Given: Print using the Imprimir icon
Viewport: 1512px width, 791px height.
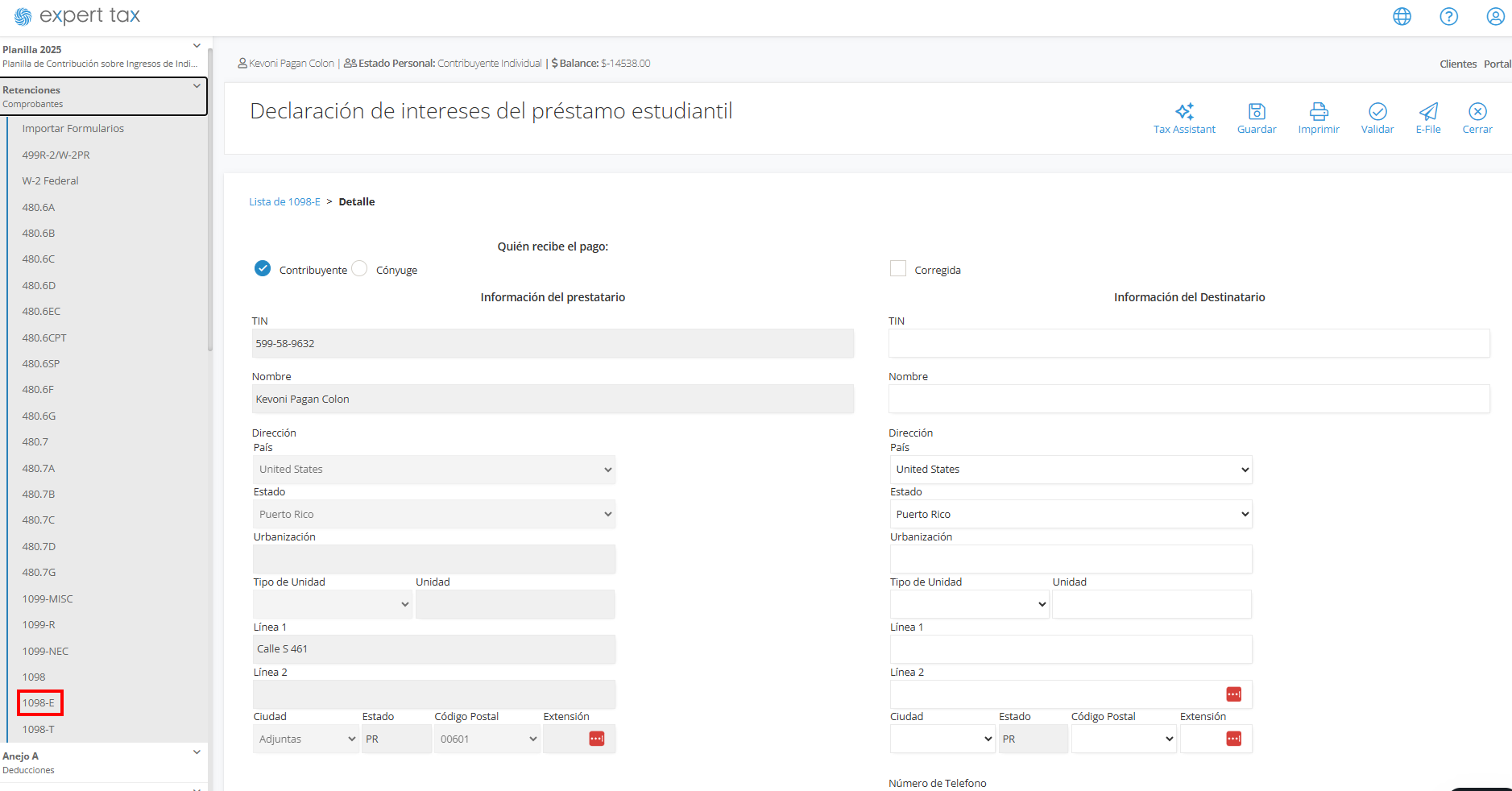Looking at the screenshot, I should [x=1319, y=118].
